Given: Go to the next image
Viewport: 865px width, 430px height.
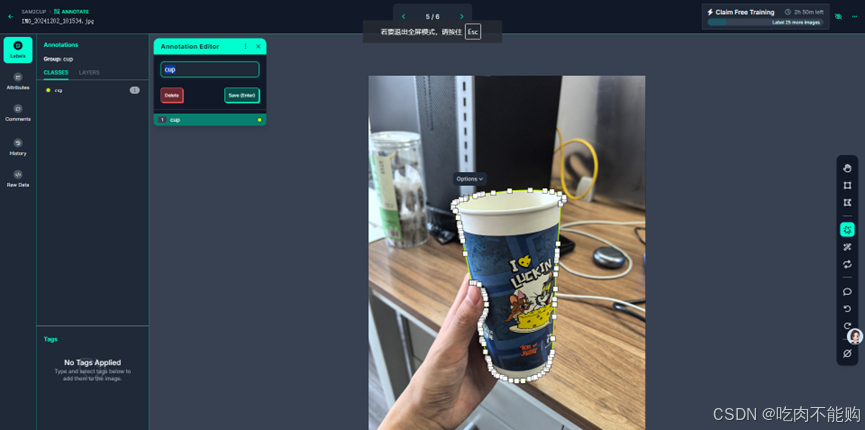Looking at the screenshot, I should pos(462,17).
